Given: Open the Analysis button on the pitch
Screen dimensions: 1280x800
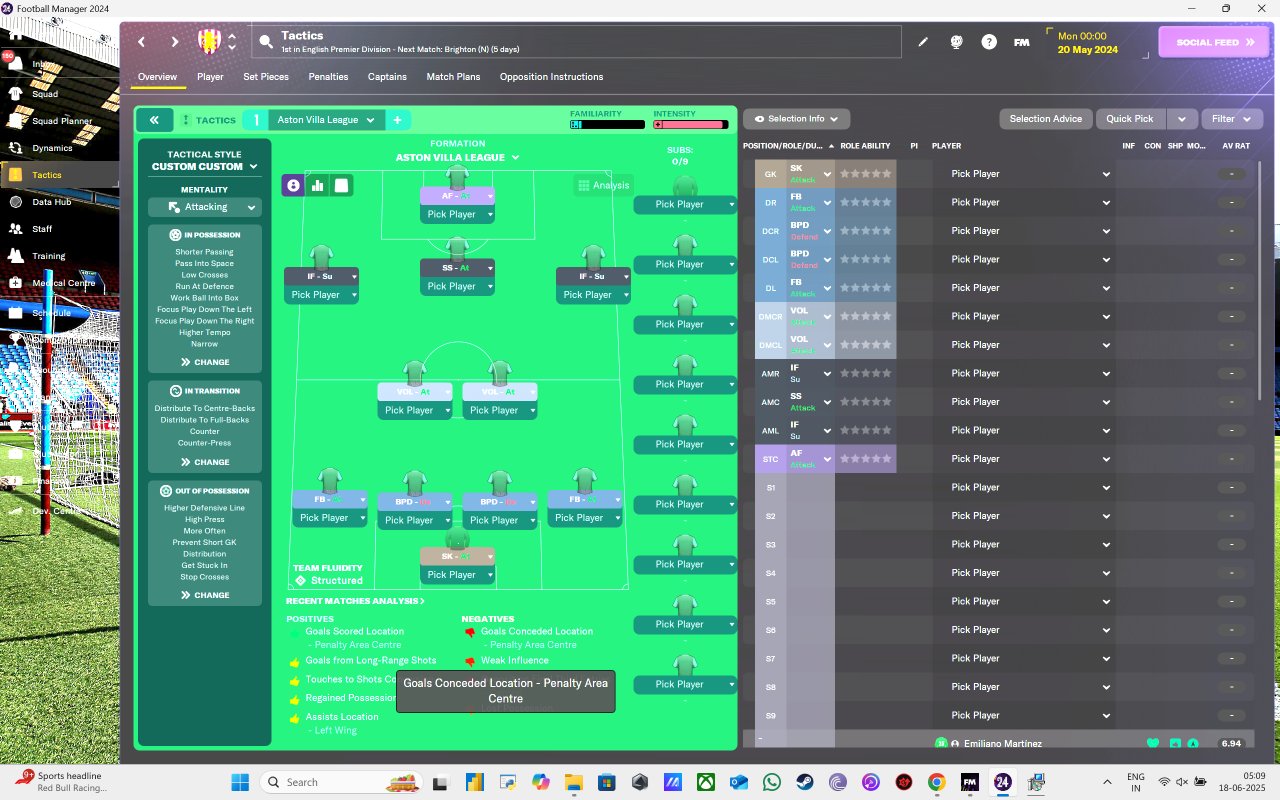Looking at the screenshot, I should (x=603, y=185).
